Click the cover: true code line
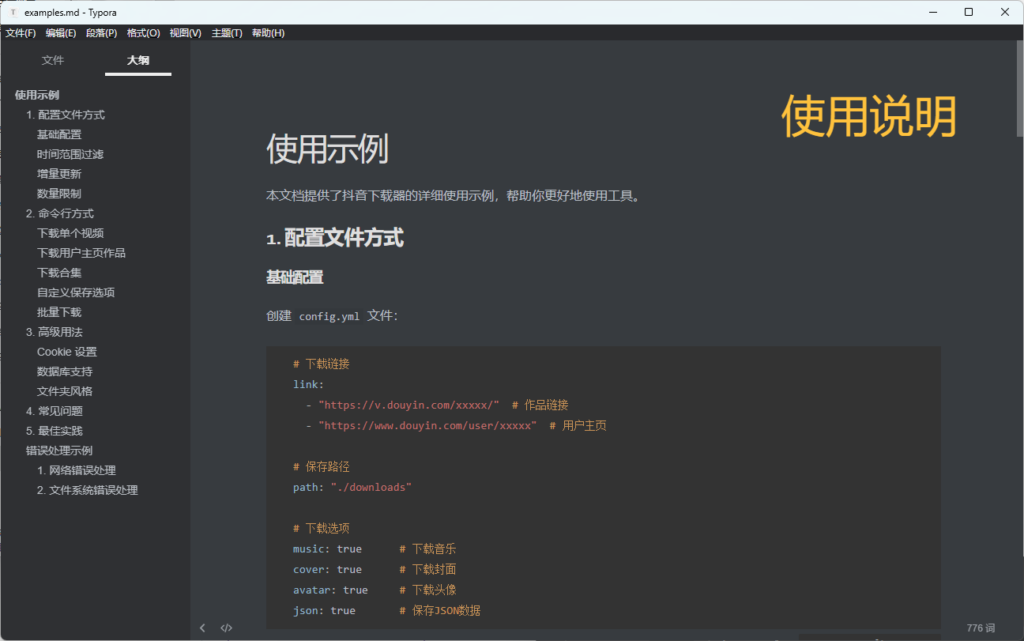Screen dimensions: 1024x641 327,570
